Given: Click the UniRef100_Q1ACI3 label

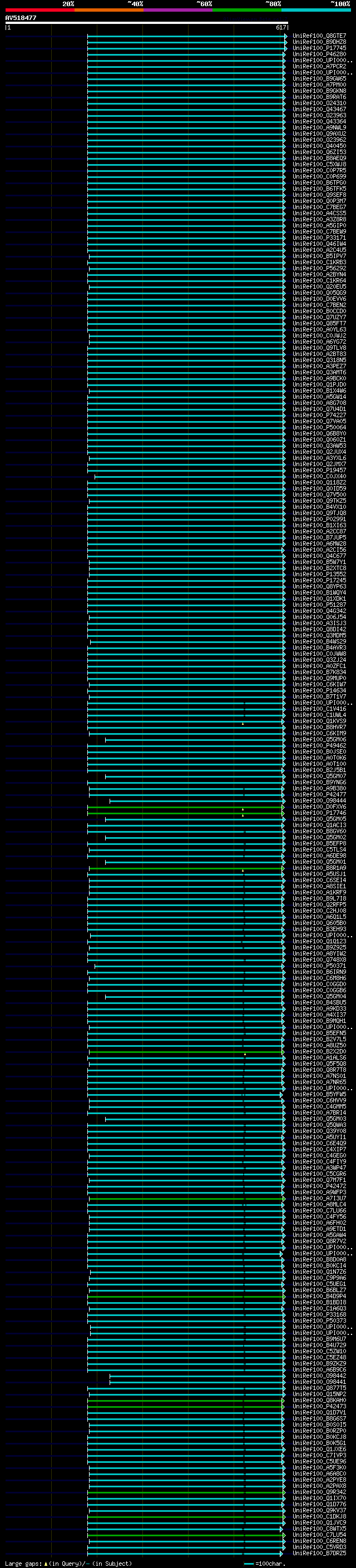Looking at the screenshot, I should click(x=319, y=825).
